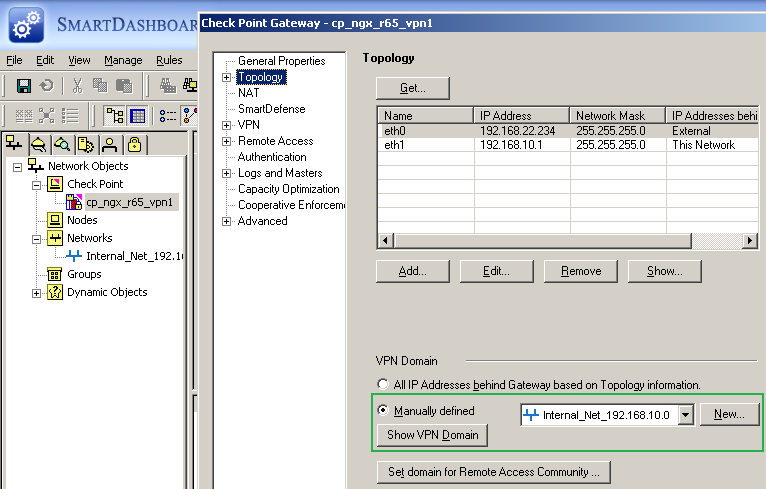Collapse the Network Objects tree root
Viewport: 766px width, 489px height.
tap(17, 167)
